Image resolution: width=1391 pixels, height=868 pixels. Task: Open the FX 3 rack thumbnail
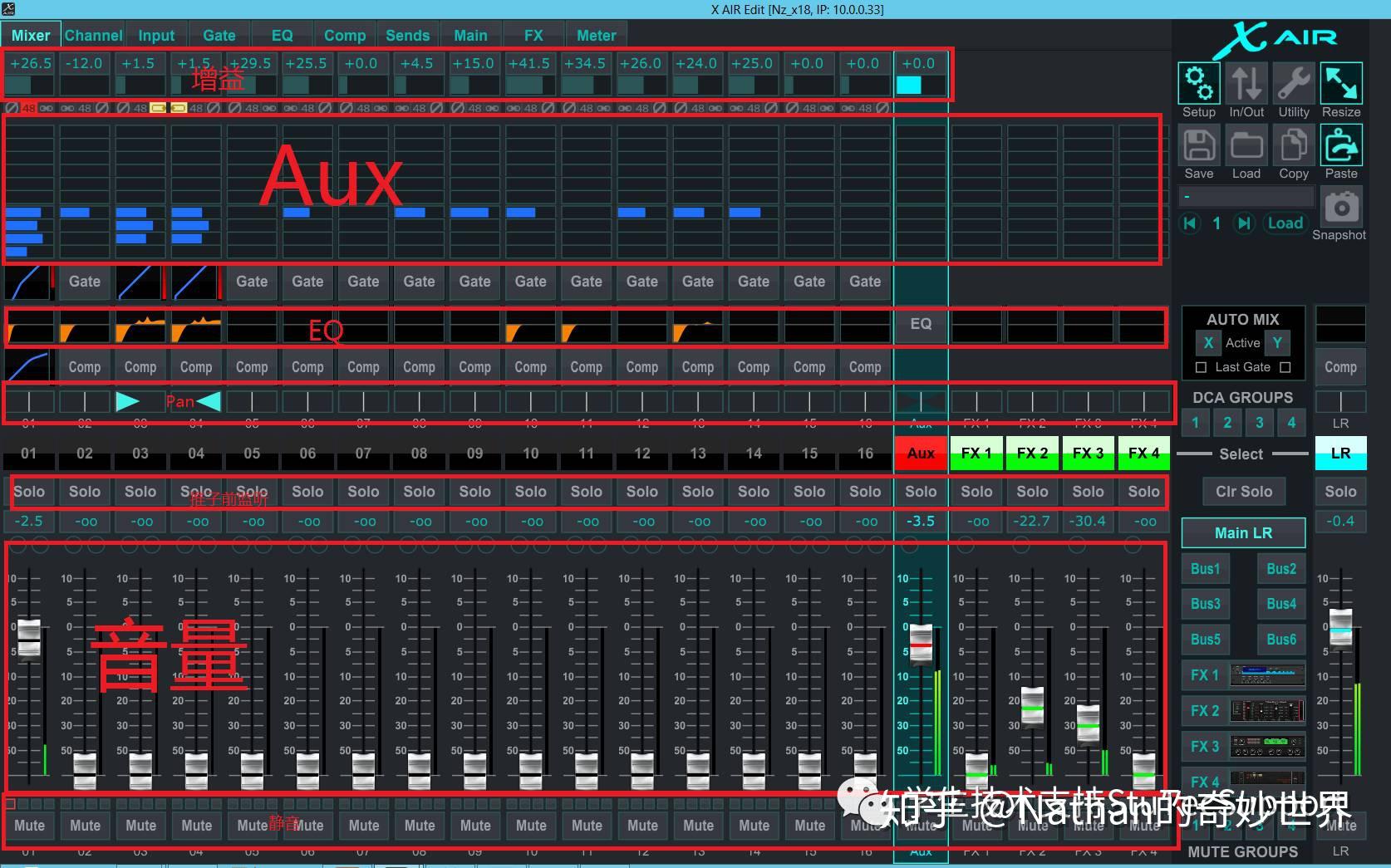click(1267, 746)
